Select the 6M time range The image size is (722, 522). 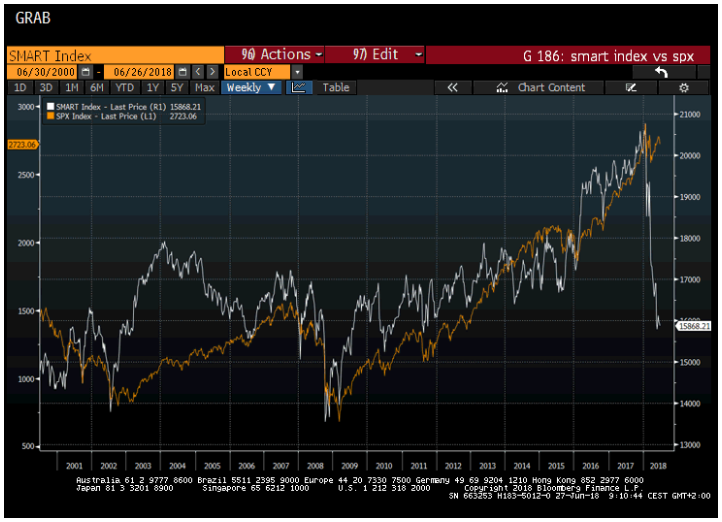point(97,87)
